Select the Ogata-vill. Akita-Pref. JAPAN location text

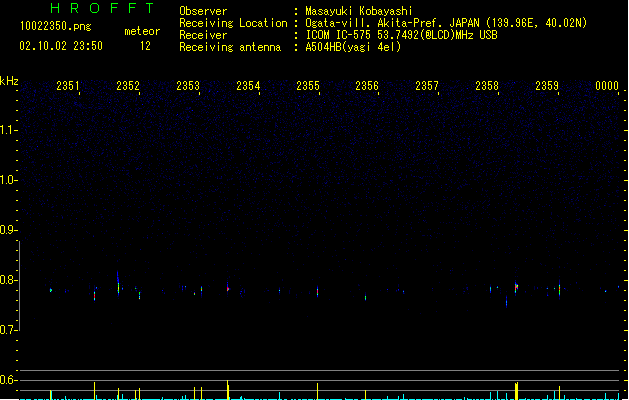[x=446, y=23]
